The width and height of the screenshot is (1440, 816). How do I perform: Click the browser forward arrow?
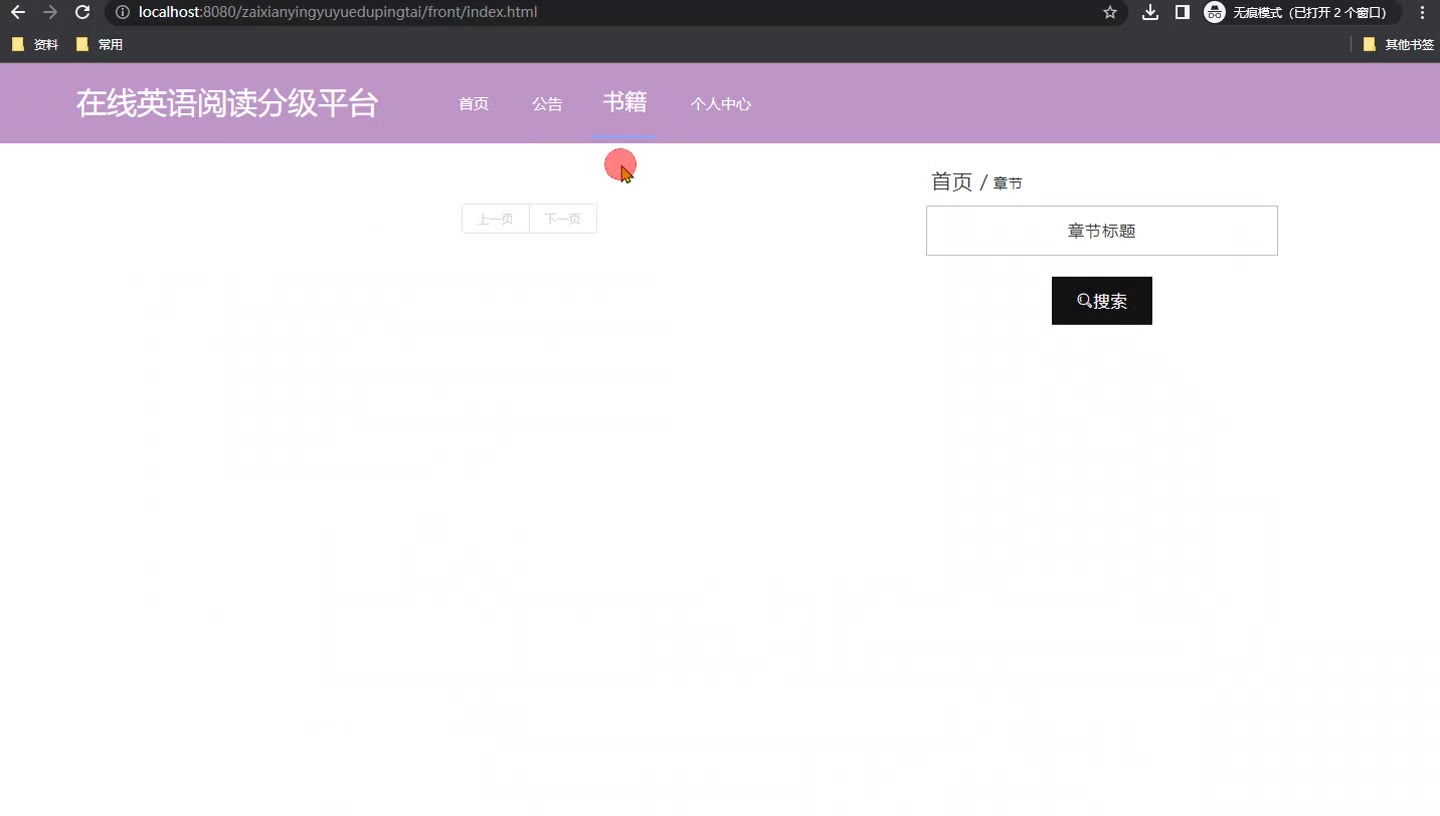click(x=50, y=12)
